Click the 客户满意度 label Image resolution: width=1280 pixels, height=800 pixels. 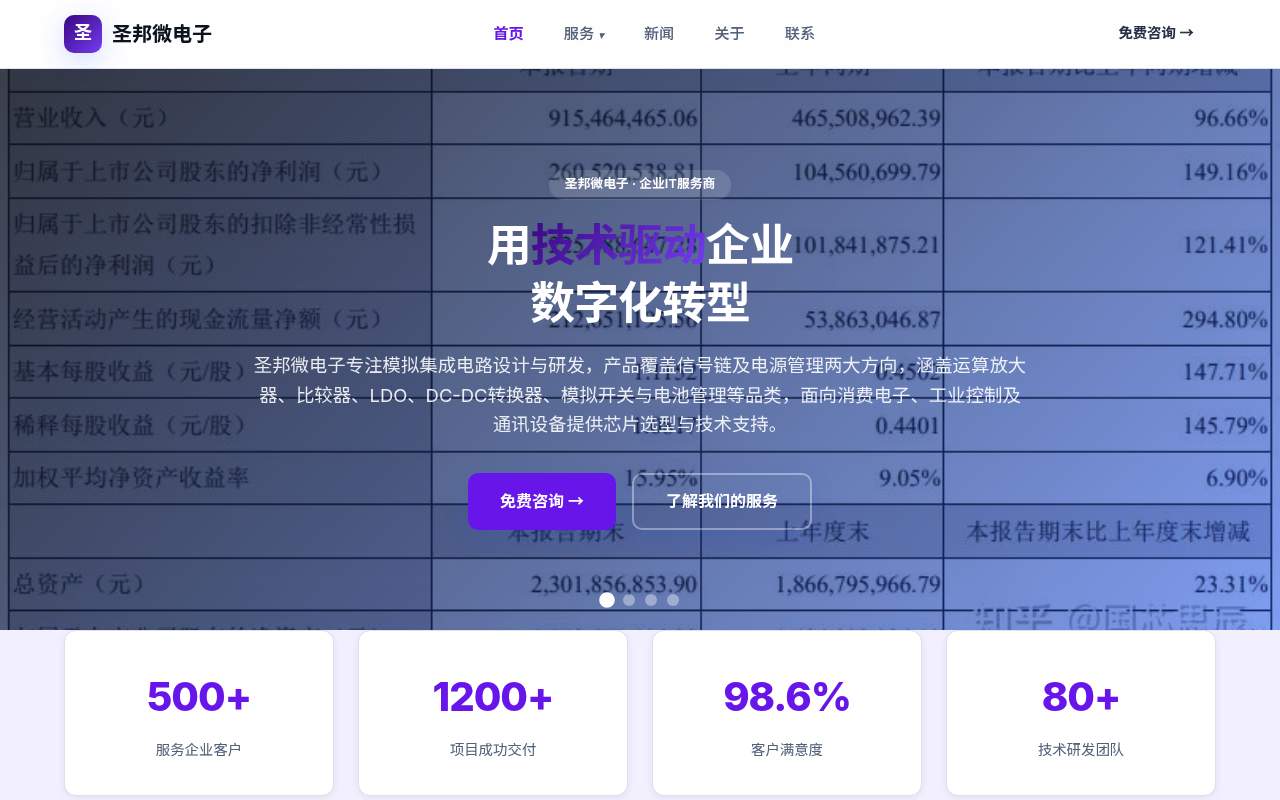[787, 749]
